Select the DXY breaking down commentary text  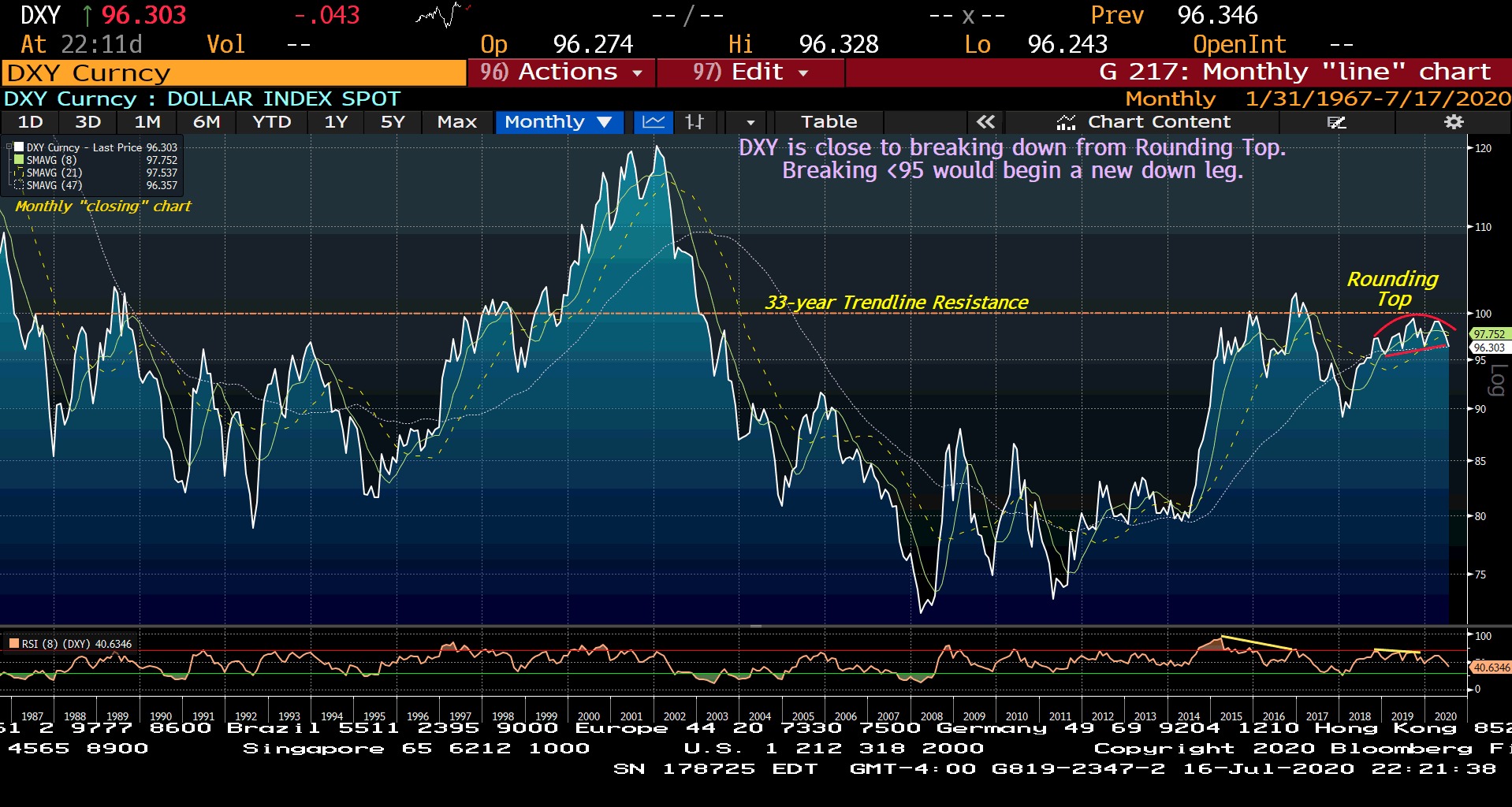click(x=1012, y=159)
